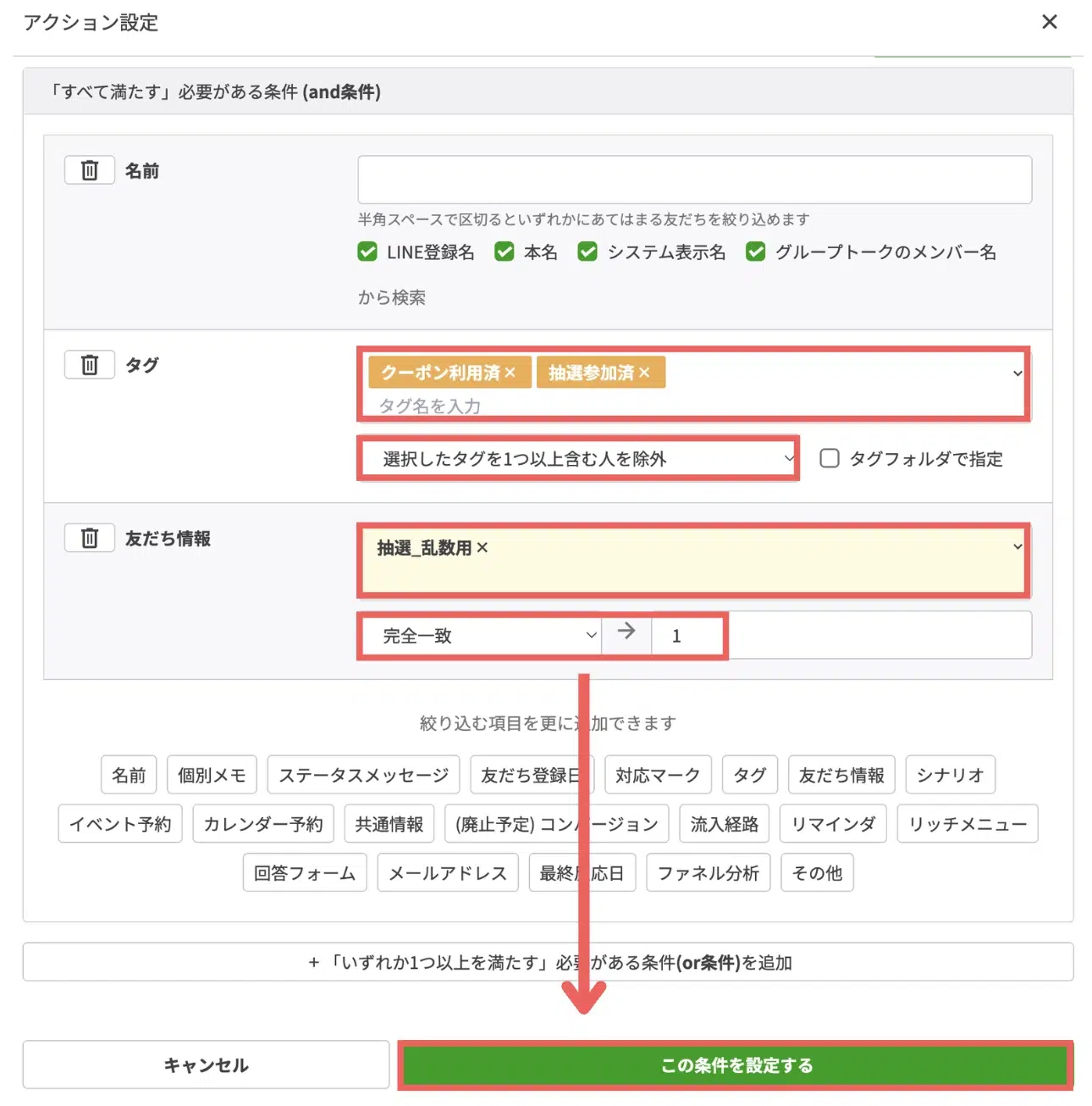Image resolution: width=1092 pixels, height=1106 pixels.
Task: Remove the タグ condition via trash icon
Action: point(90,365)
